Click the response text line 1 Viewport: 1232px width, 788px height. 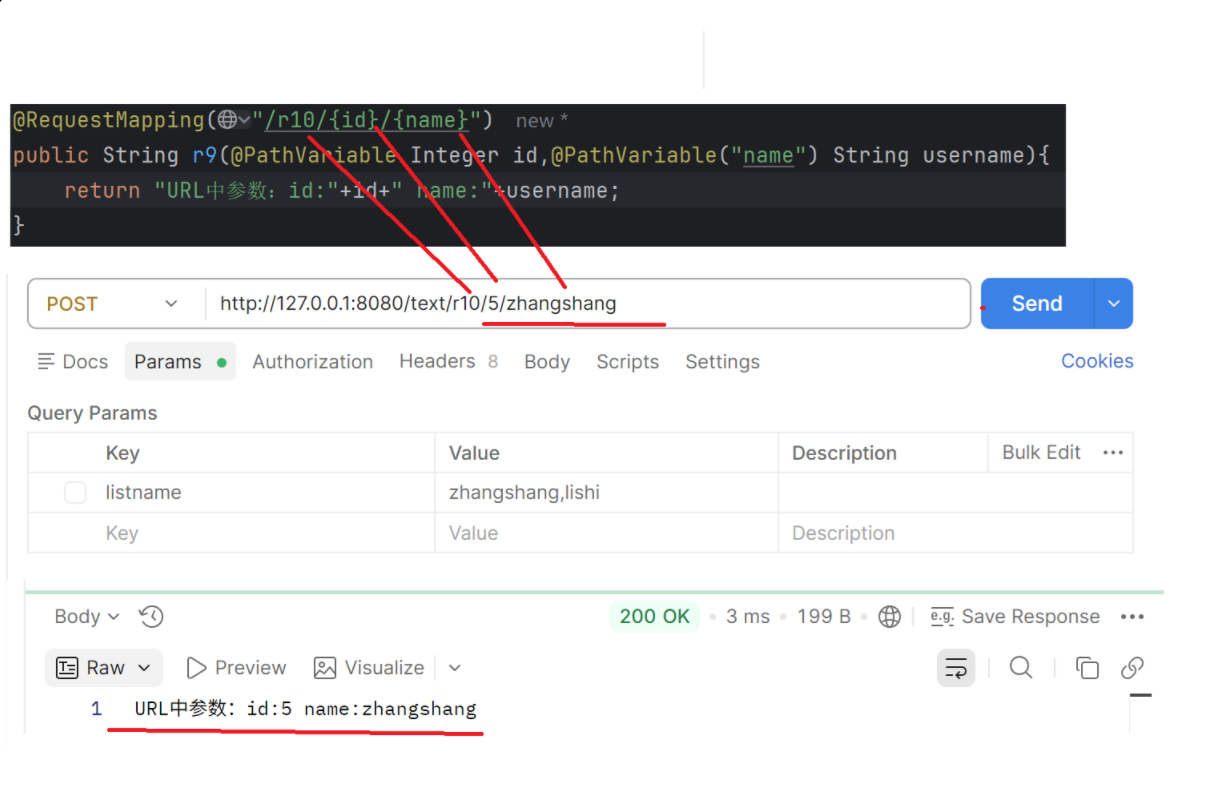pyautogui.click(x=305, y=709)
